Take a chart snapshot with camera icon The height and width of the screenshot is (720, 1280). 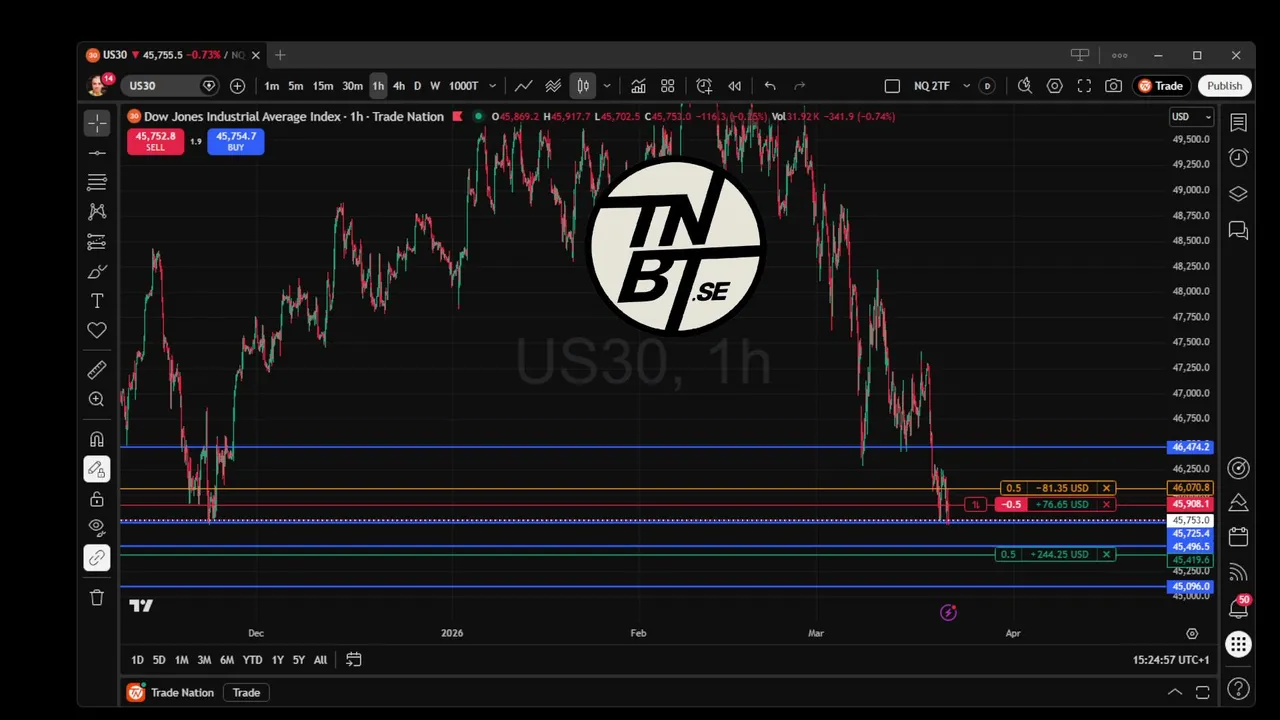pos(1113,86)
